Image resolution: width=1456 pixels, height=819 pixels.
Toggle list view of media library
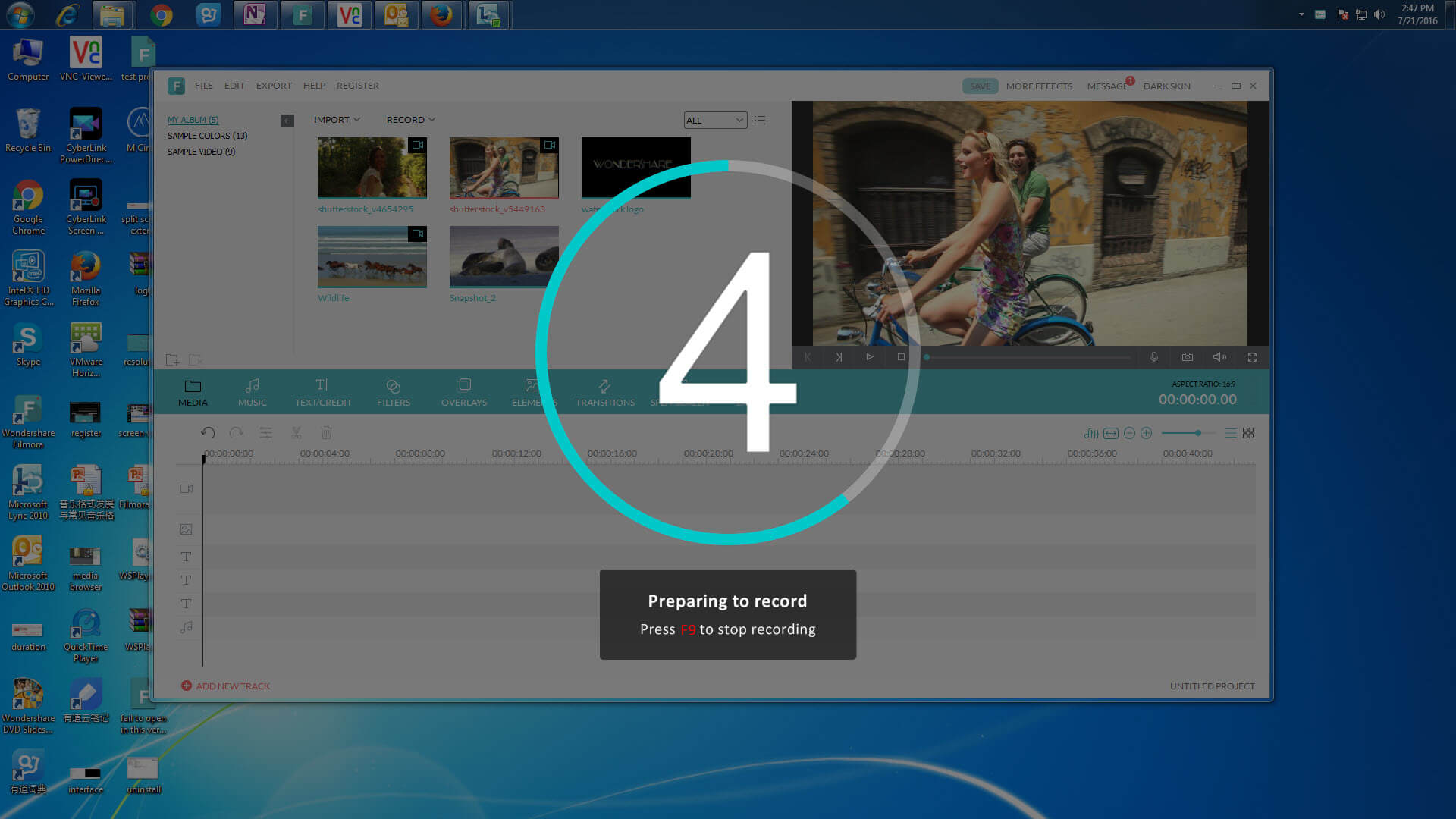(760, 120)
